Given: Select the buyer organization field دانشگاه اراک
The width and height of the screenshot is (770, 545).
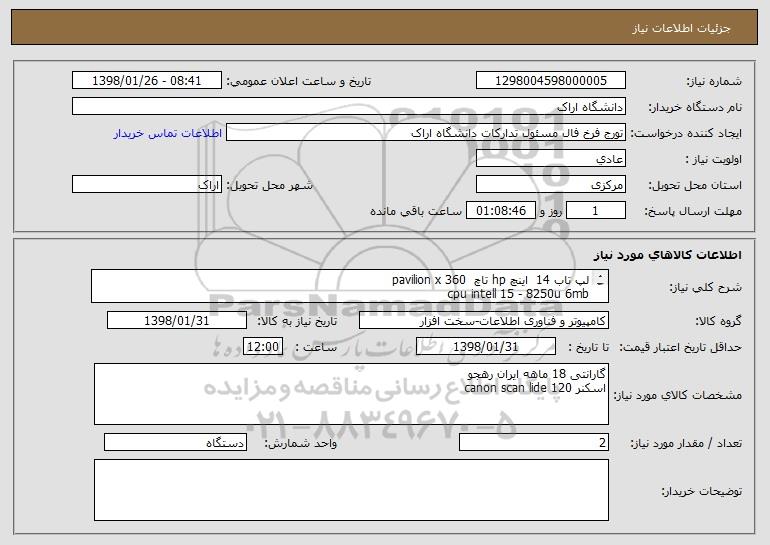Looking at the screenshot, I should pos(349,107).
